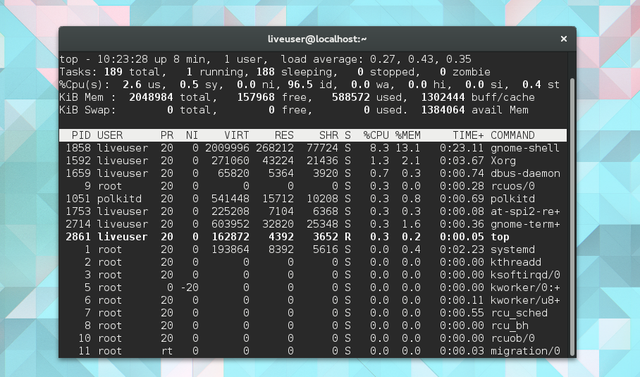This screenshot has width=640, height=377.
Task: Click the ksoftirqd/0 process name
Action: (525, 275)
